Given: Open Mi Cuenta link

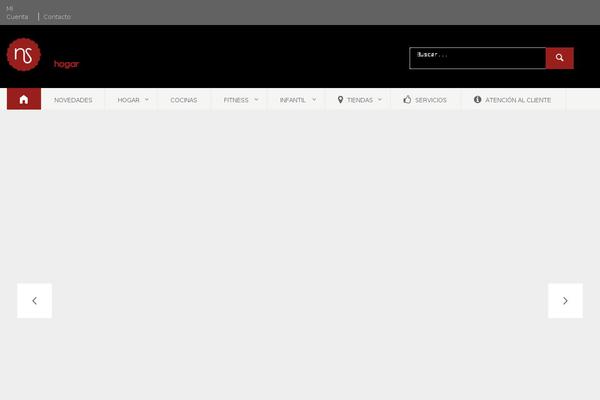Looking at the screenshot, I should [17, 13].
